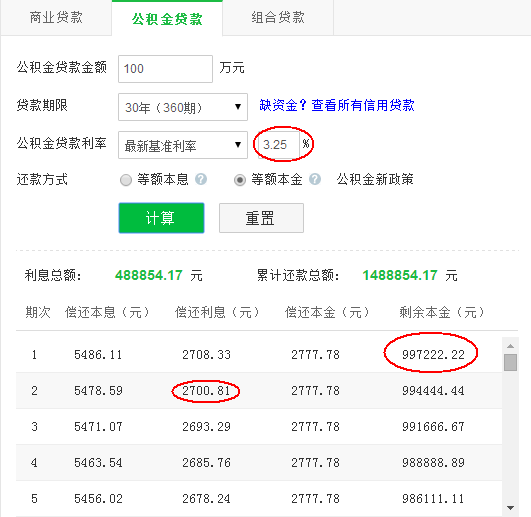This screenshot has width=531, height=517.
Task: Open help icon beside 等额本金
Action: 315,179
